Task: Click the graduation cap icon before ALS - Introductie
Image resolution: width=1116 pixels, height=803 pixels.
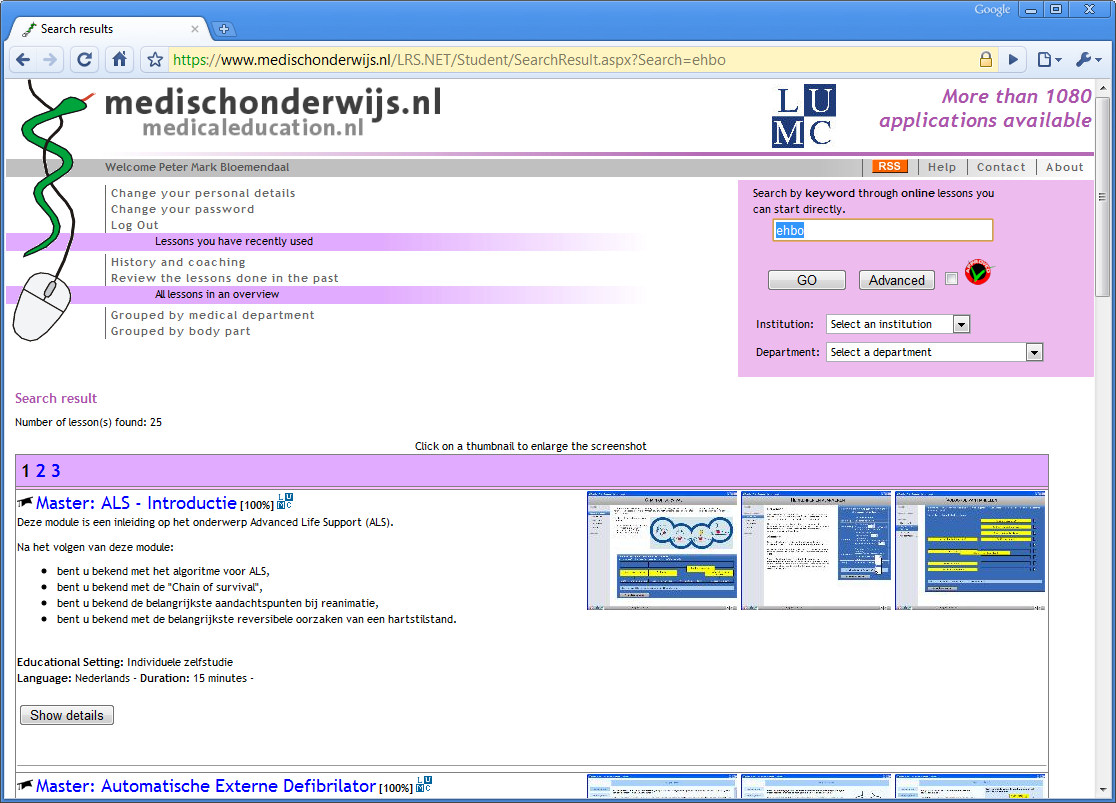Action: (25, 503)
